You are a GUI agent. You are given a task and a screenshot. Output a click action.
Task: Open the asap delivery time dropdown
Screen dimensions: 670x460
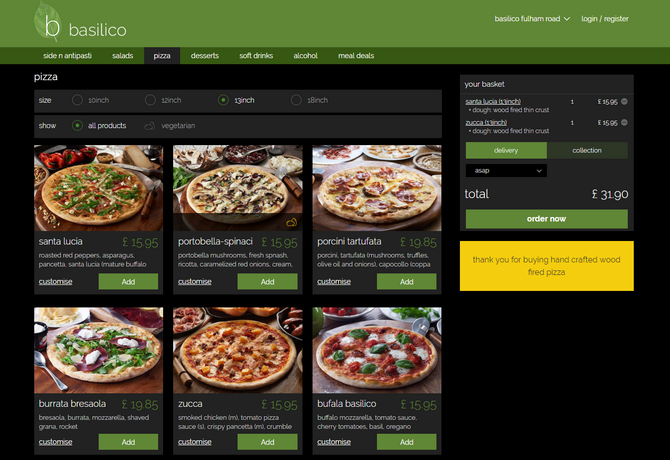[506, 171]
